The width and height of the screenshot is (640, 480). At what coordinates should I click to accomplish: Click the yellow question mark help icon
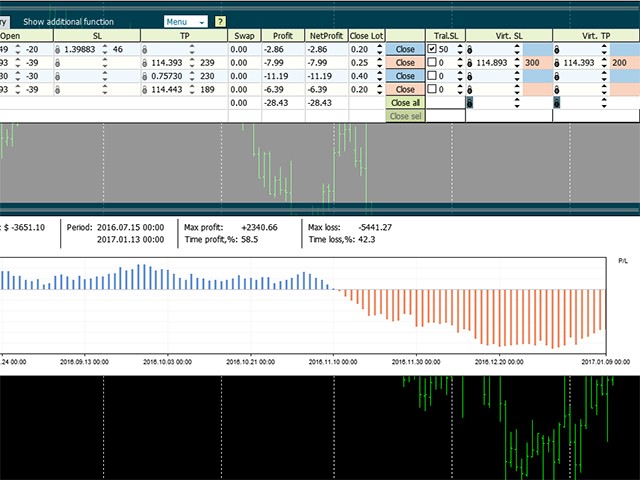220,21
